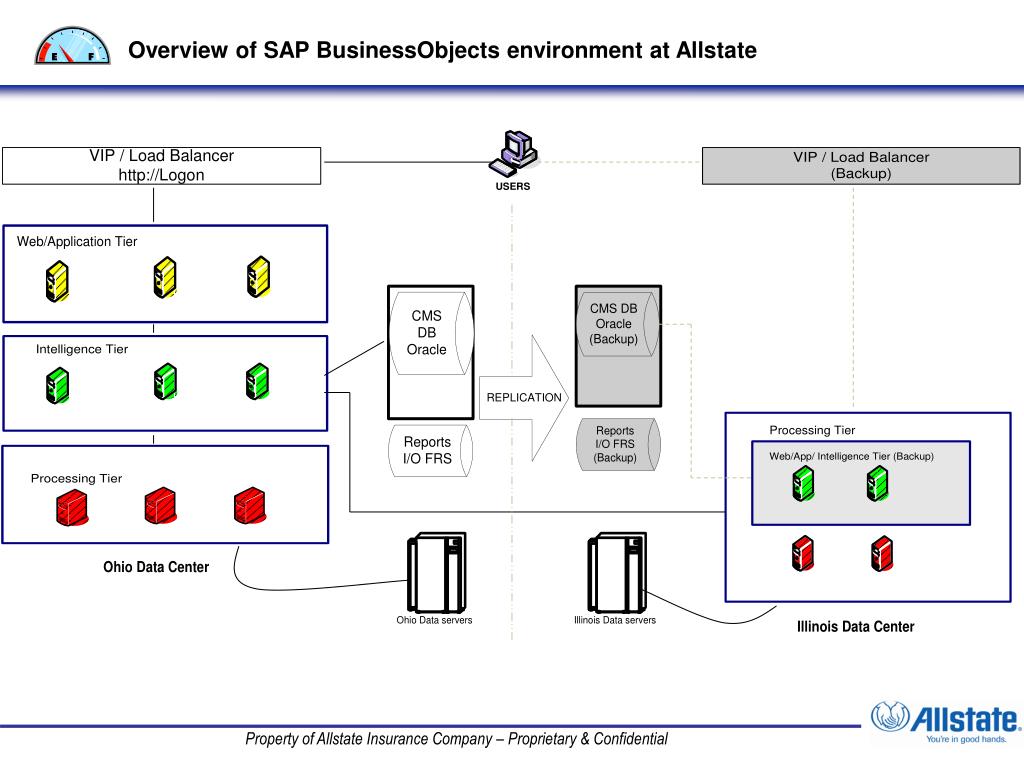
Task: Click the last yellow Web/Application Tier server
Action: pyautogui.click(x=259, y=277)
